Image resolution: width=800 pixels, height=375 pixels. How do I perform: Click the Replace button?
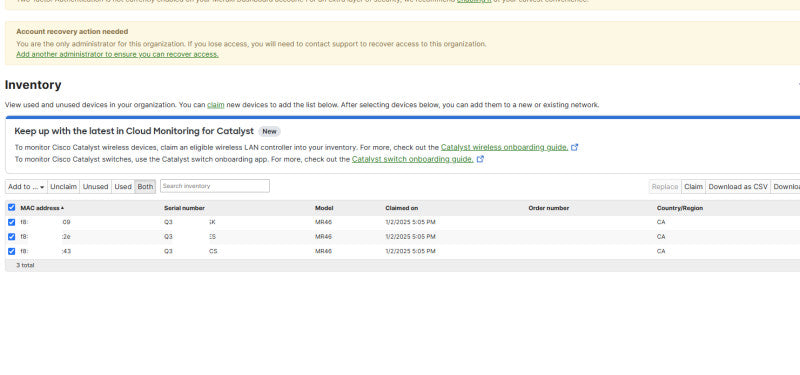pyautogui.click(x=665, y=187)
